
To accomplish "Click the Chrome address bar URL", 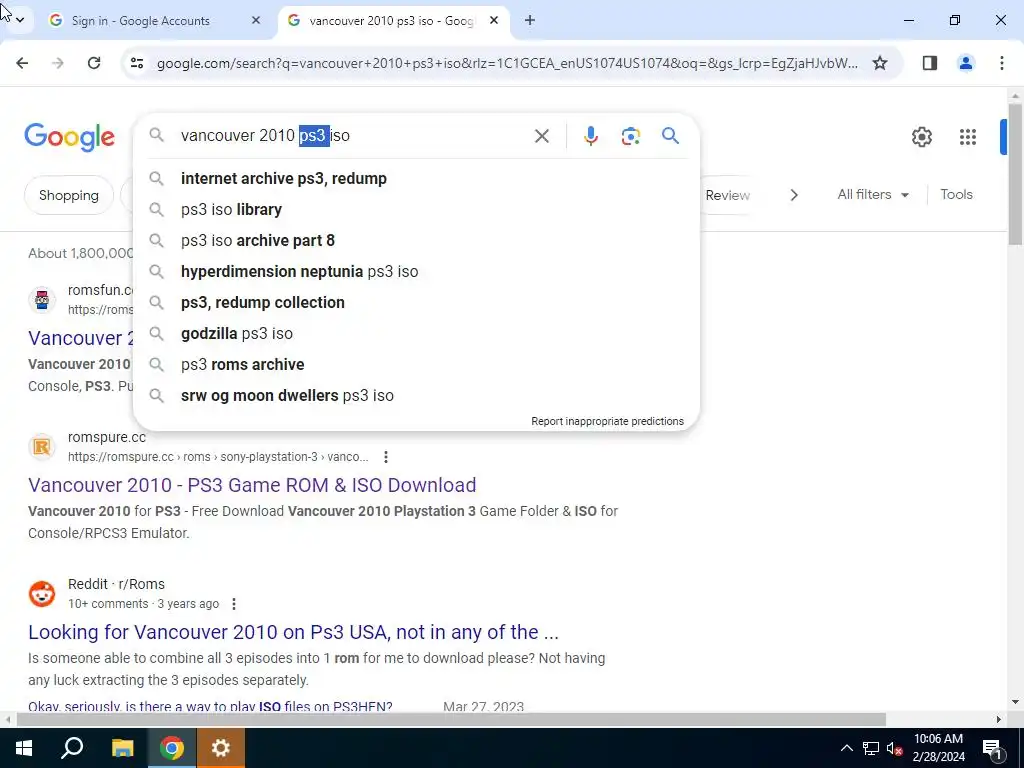I will (507, 63).
